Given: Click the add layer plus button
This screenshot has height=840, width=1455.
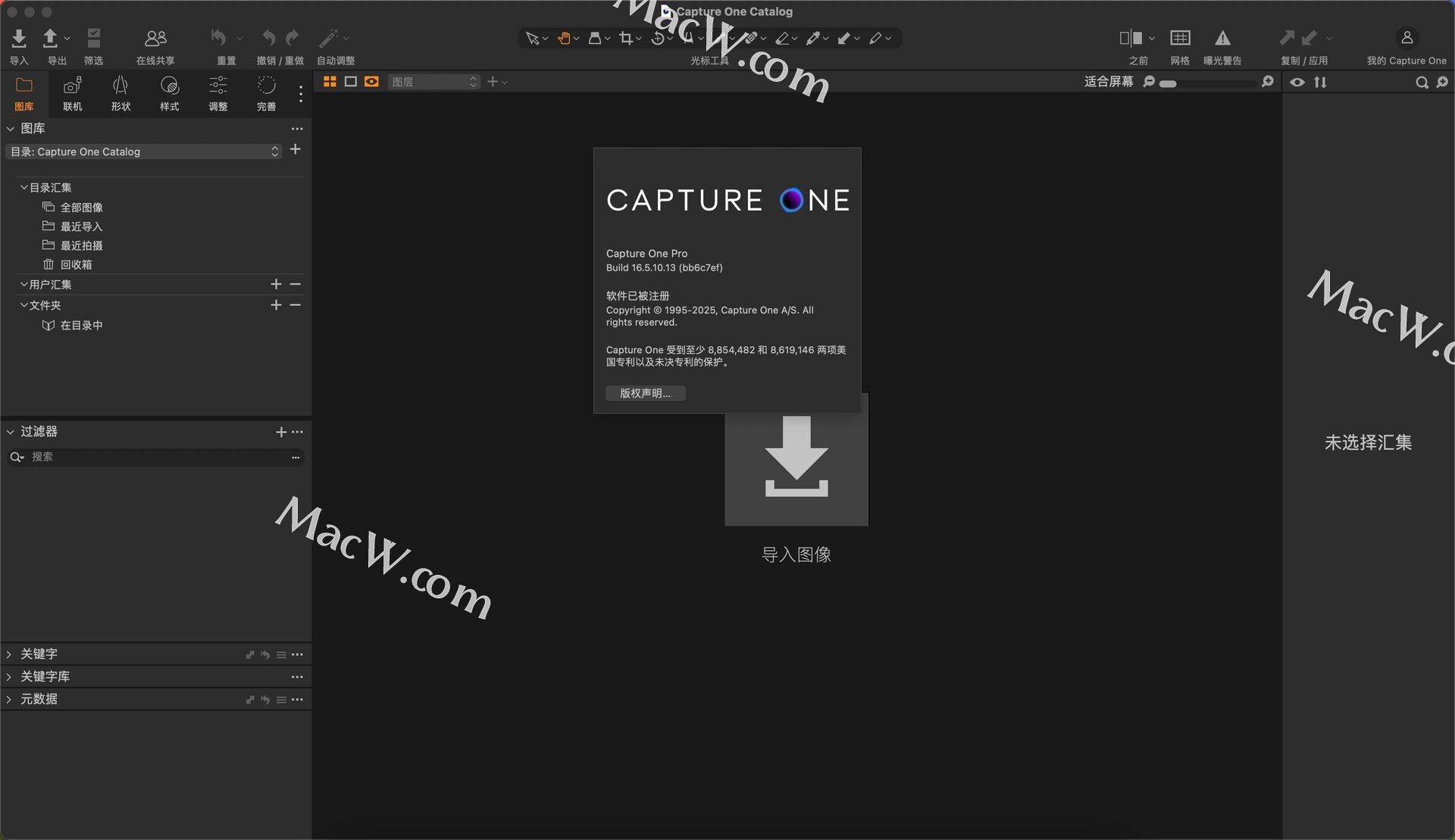Looking at the screenshot, I should (493, 82).
